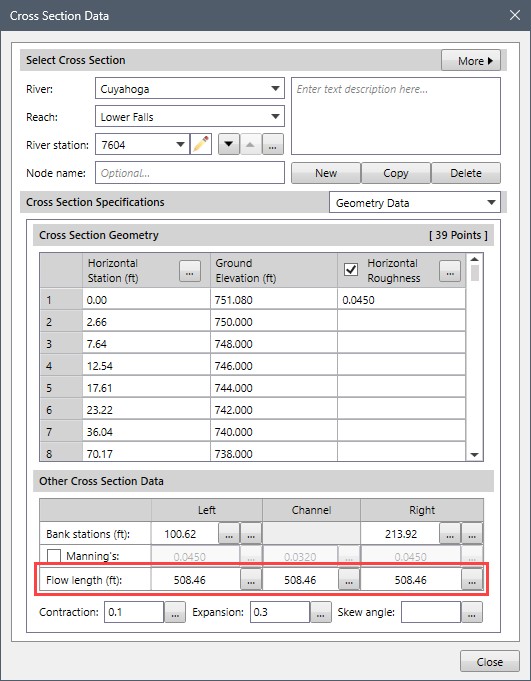Screen dimensions: 531x681
Task: Open Horizontal Roughness column ellipsis options
Action: (450, 271)
